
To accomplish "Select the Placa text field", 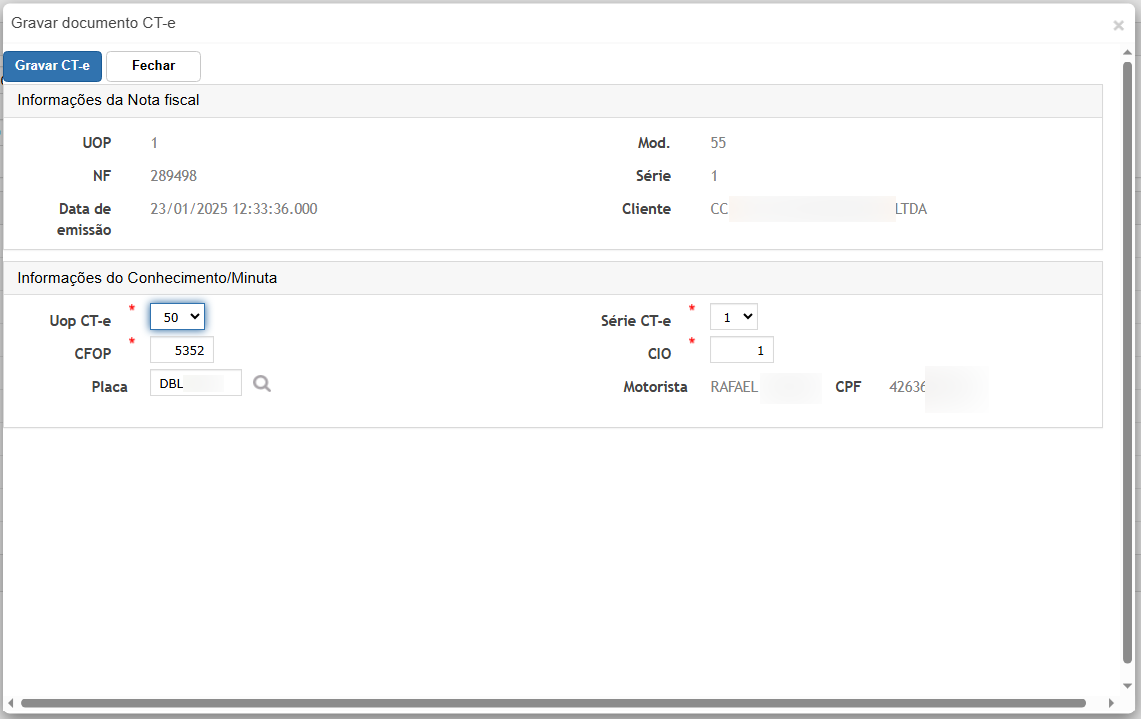I will click(196, 383).
